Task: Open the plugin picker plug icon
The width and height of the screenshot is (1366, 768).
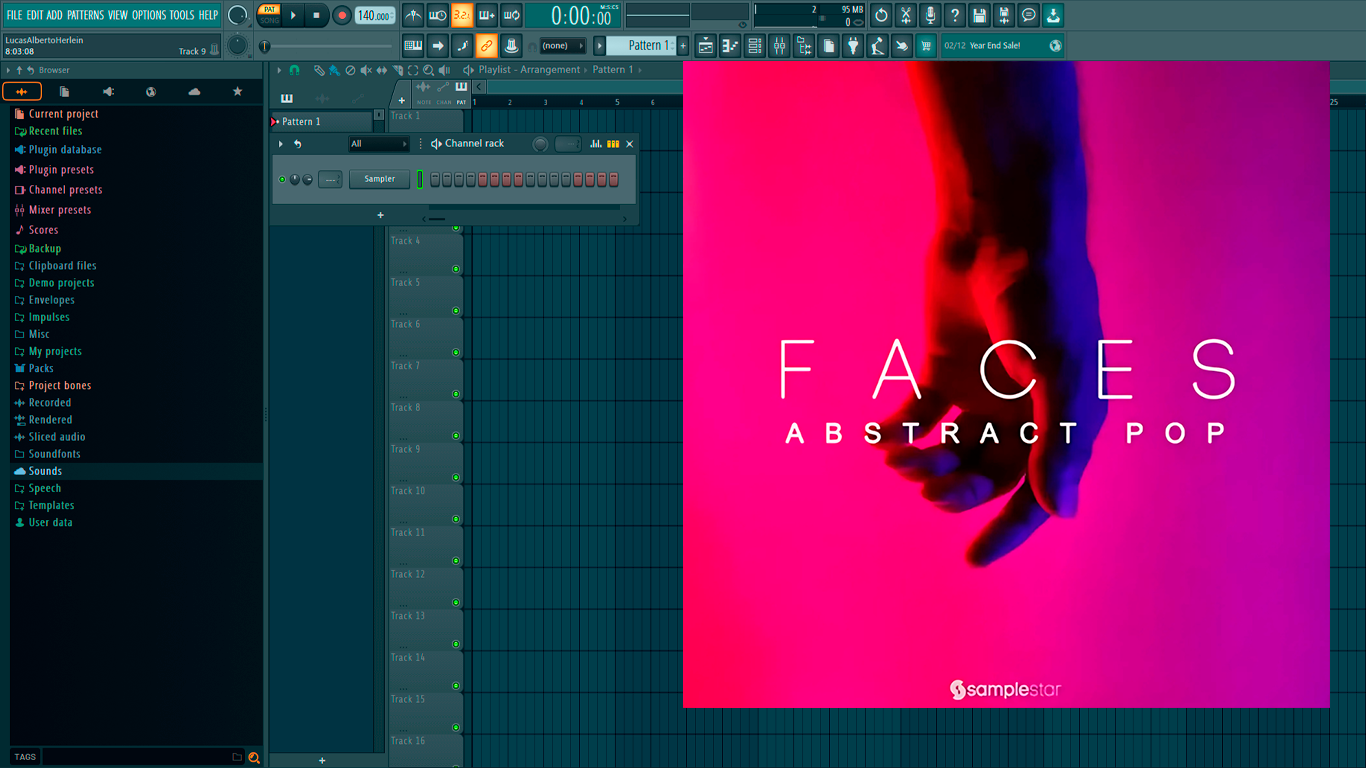Action: (x=853, y=45)
